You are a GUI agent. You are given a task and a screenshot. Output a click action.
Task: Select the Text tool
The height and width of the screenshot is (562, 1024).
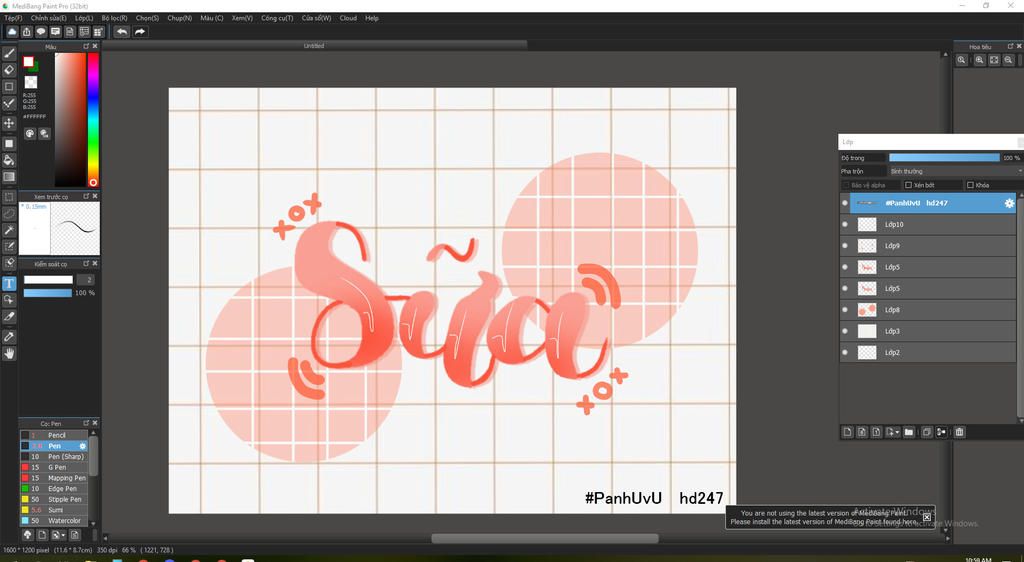[9, 283]
